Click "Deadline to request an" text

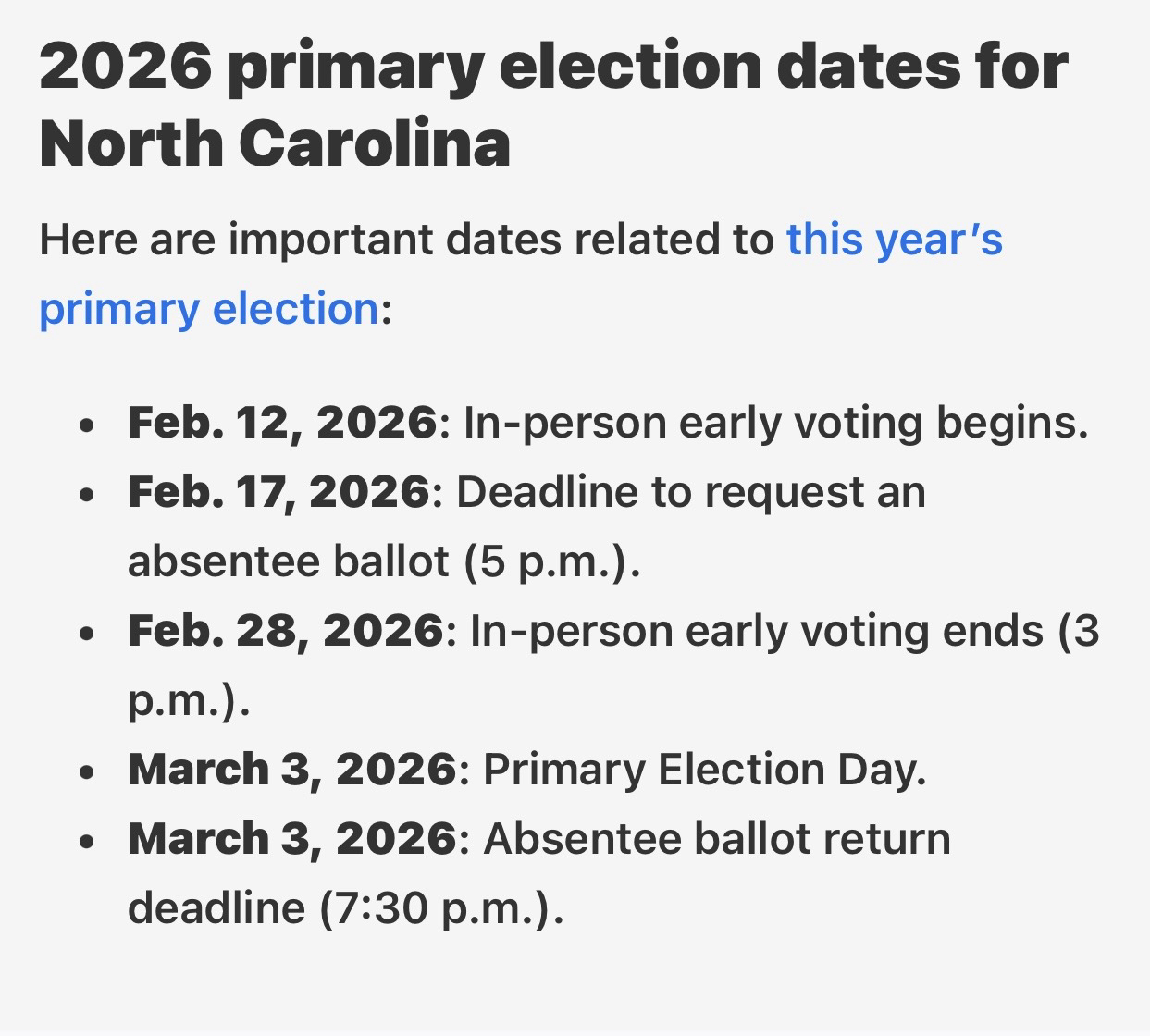690,492
